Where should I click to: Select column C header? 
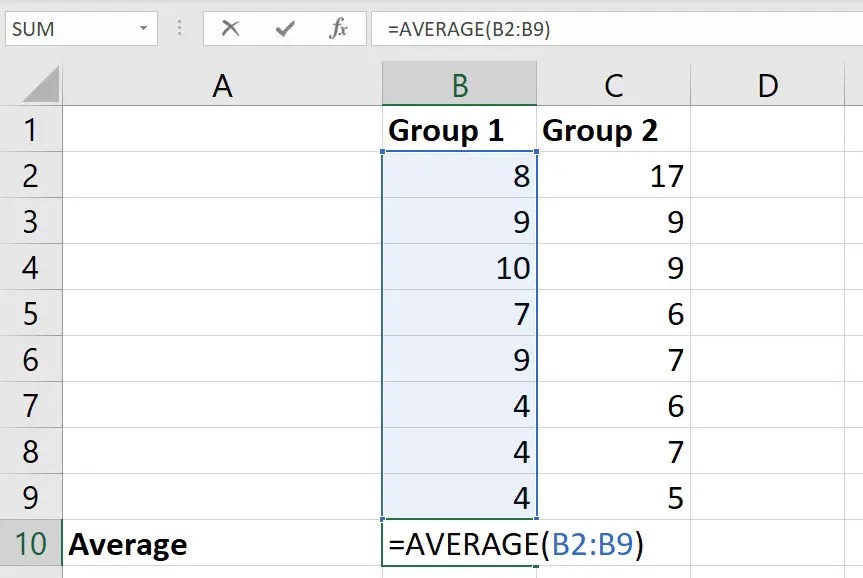coord(613,86)
